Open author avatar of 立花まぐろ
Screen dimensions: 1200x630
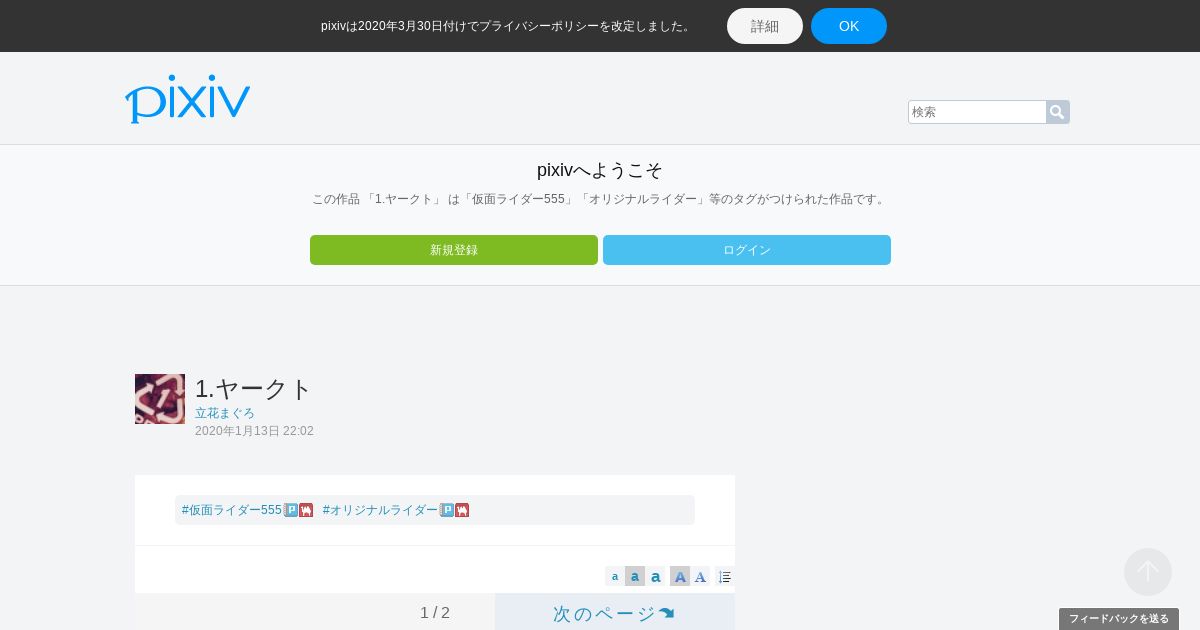click(160, 399)
